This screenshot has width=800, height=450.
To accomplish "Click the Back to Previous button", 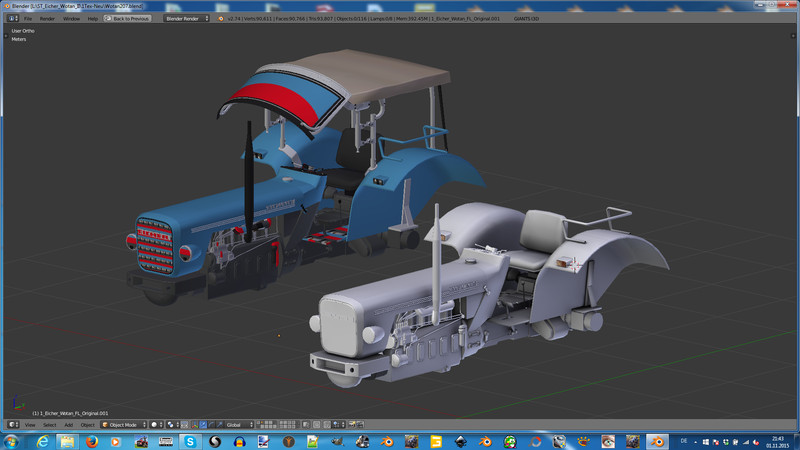I will 128,18.
